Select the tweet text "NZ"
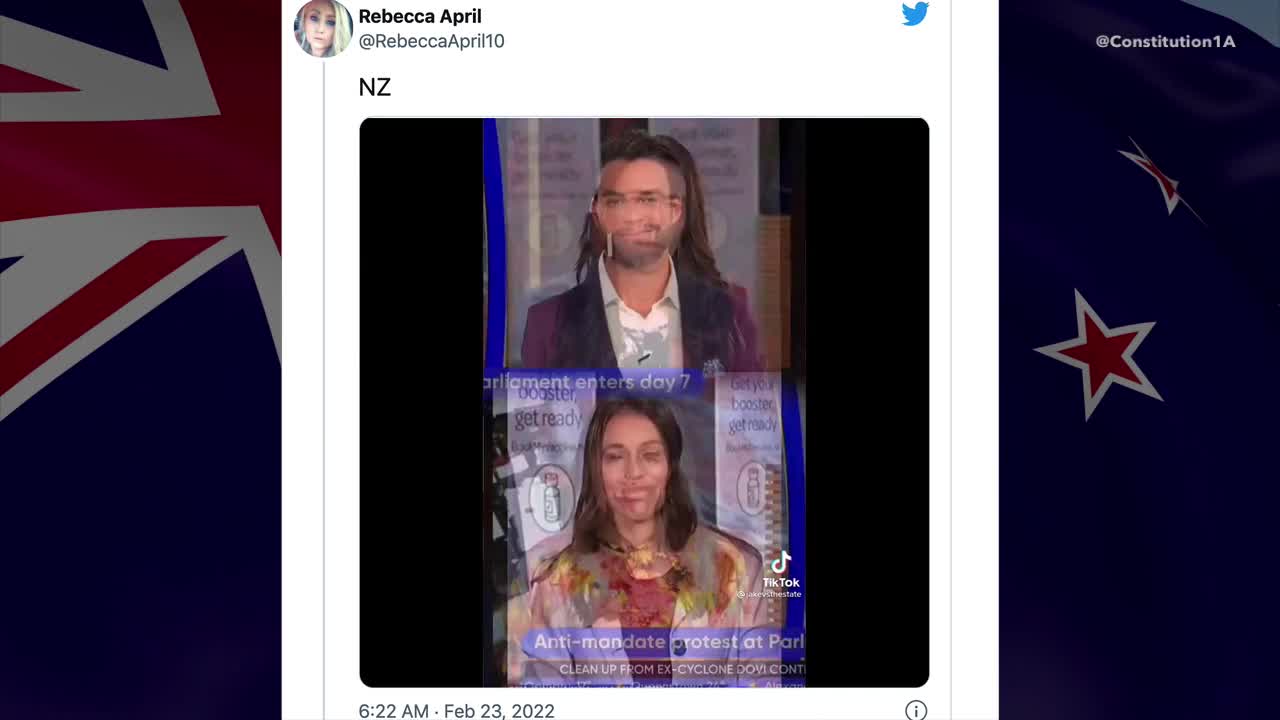The width and height of the screenshot is (1280, 720). pos(374,87)
